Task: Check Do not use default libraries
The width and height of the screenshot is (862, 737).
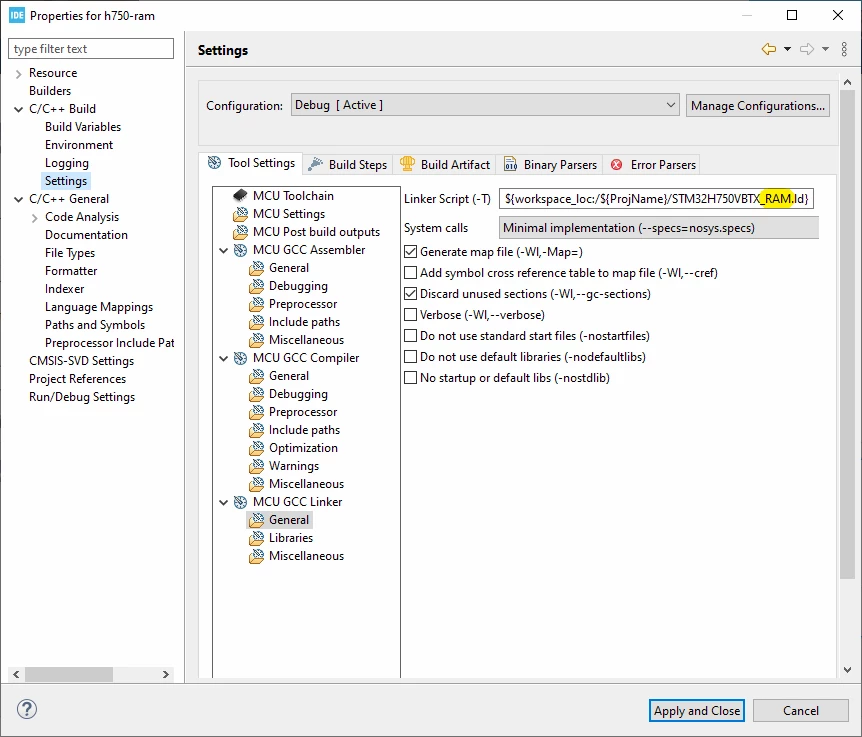Action: coord(410,357)
